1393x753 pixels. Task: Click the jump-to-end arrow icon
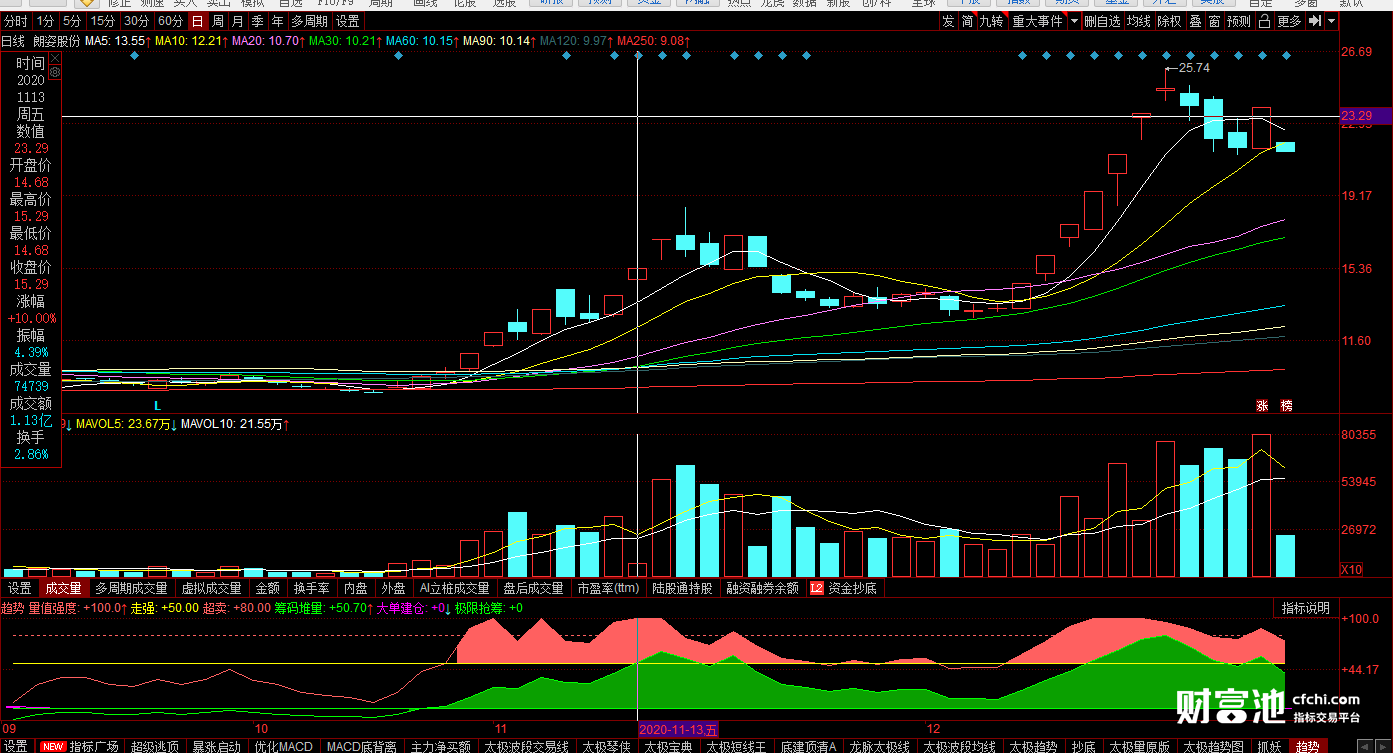1314,21
